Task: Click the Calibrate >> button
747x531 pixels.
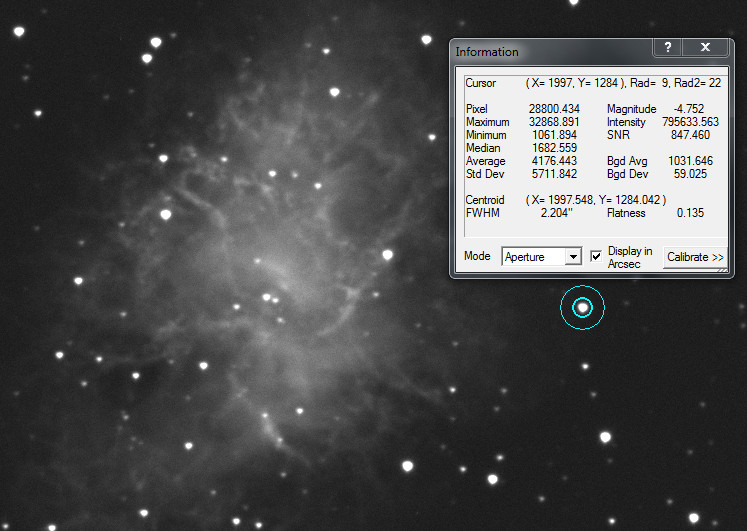Action: tap(695, 257)
